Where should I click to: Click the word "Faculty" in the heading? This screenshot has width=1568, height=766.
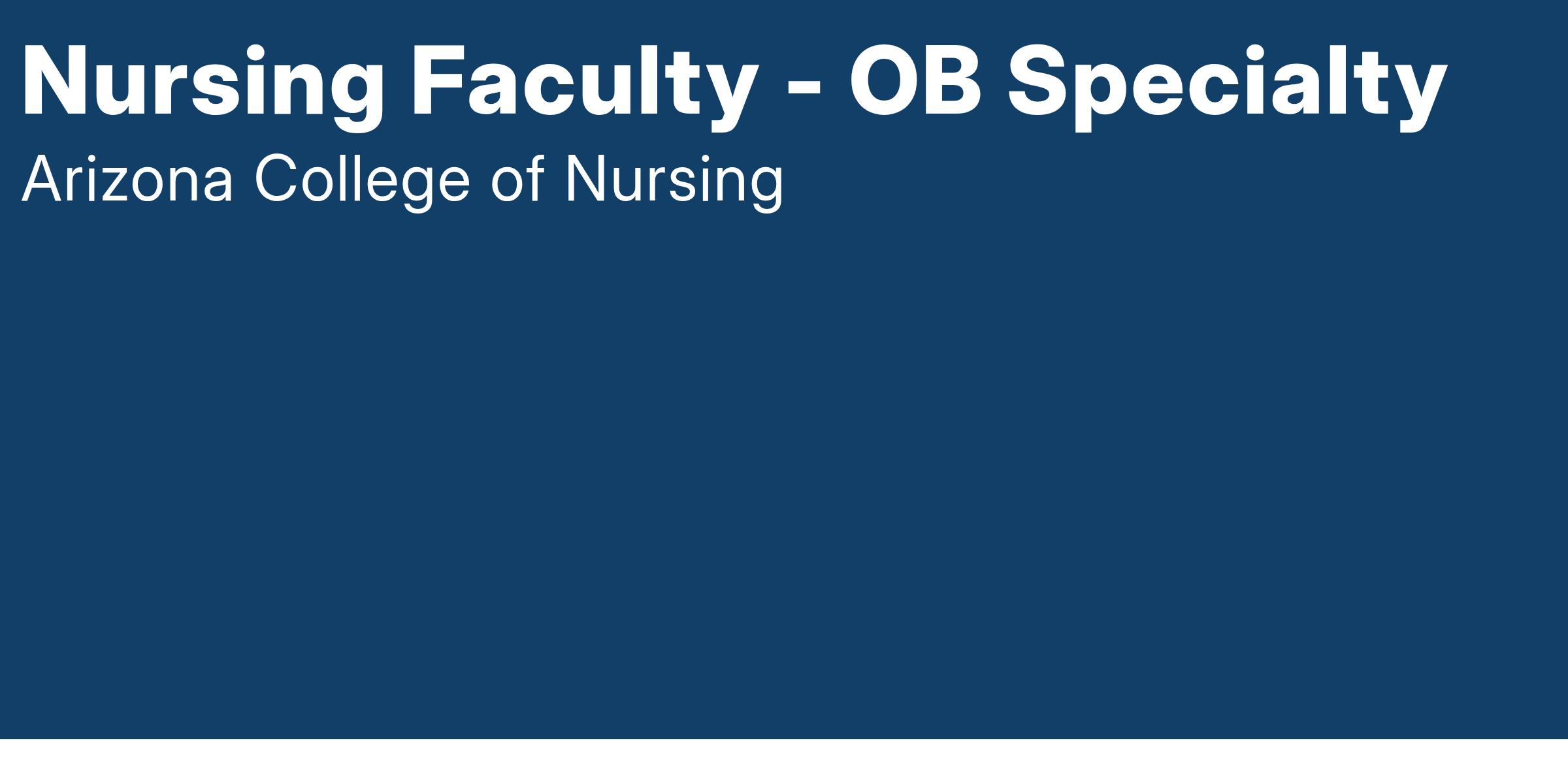(x=585, y=82)
